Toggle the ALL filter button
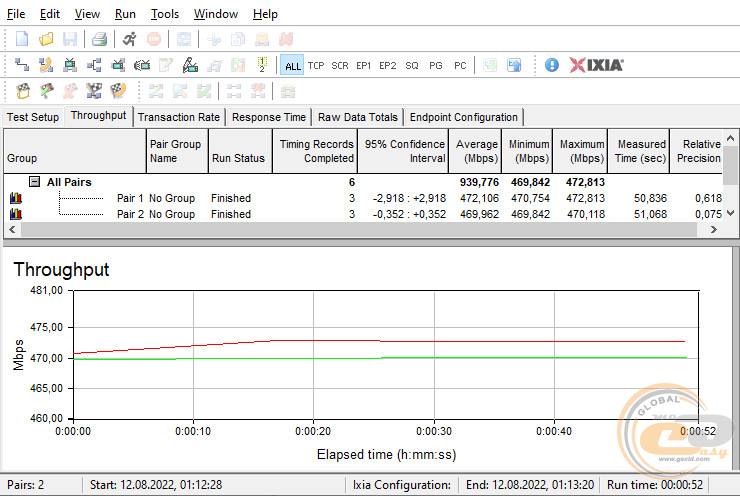 pyautogui.click(x=292, y=66)
